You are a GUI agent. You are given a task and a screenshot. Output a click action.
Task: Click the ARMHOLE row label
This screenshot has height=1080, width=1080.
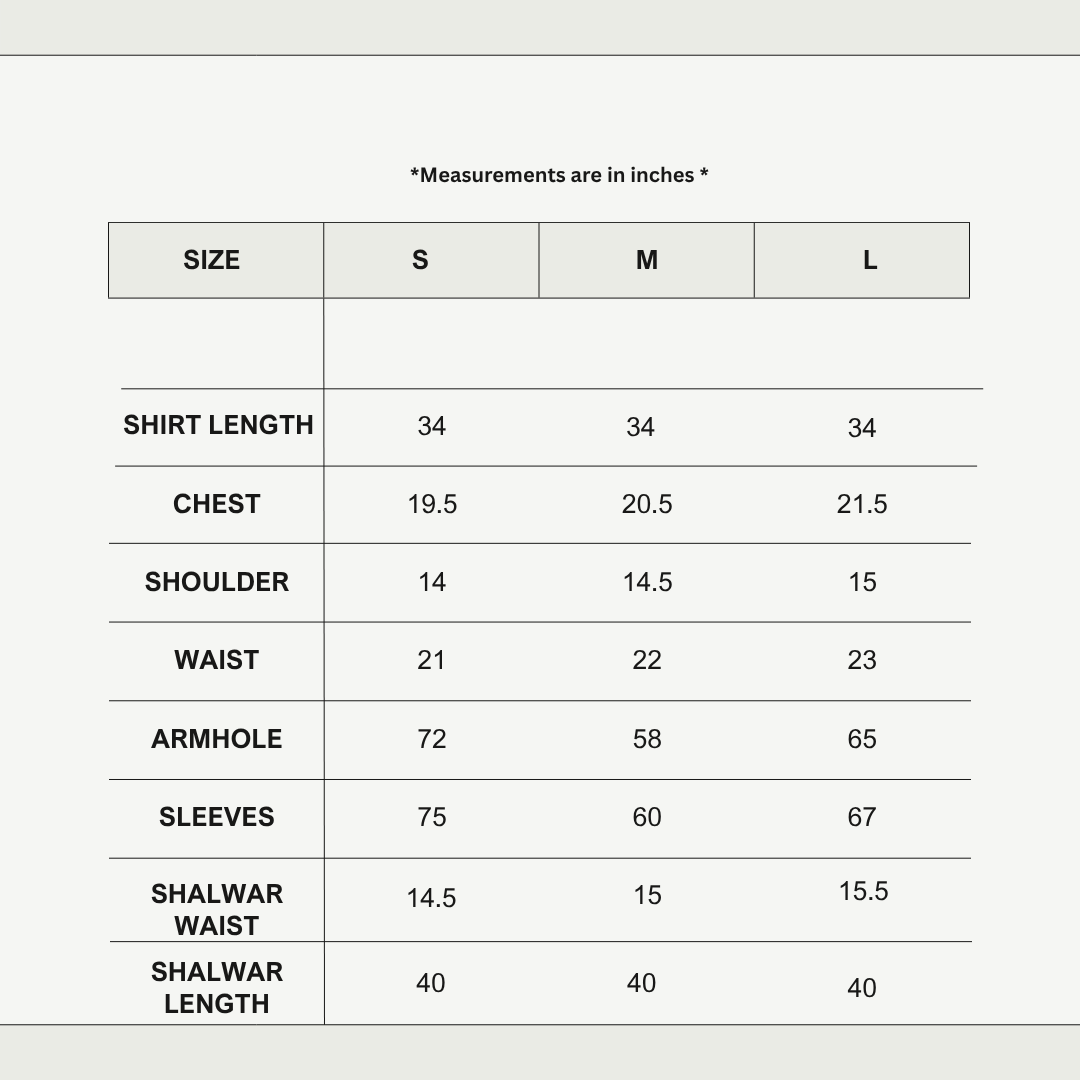tap(216, 739)
